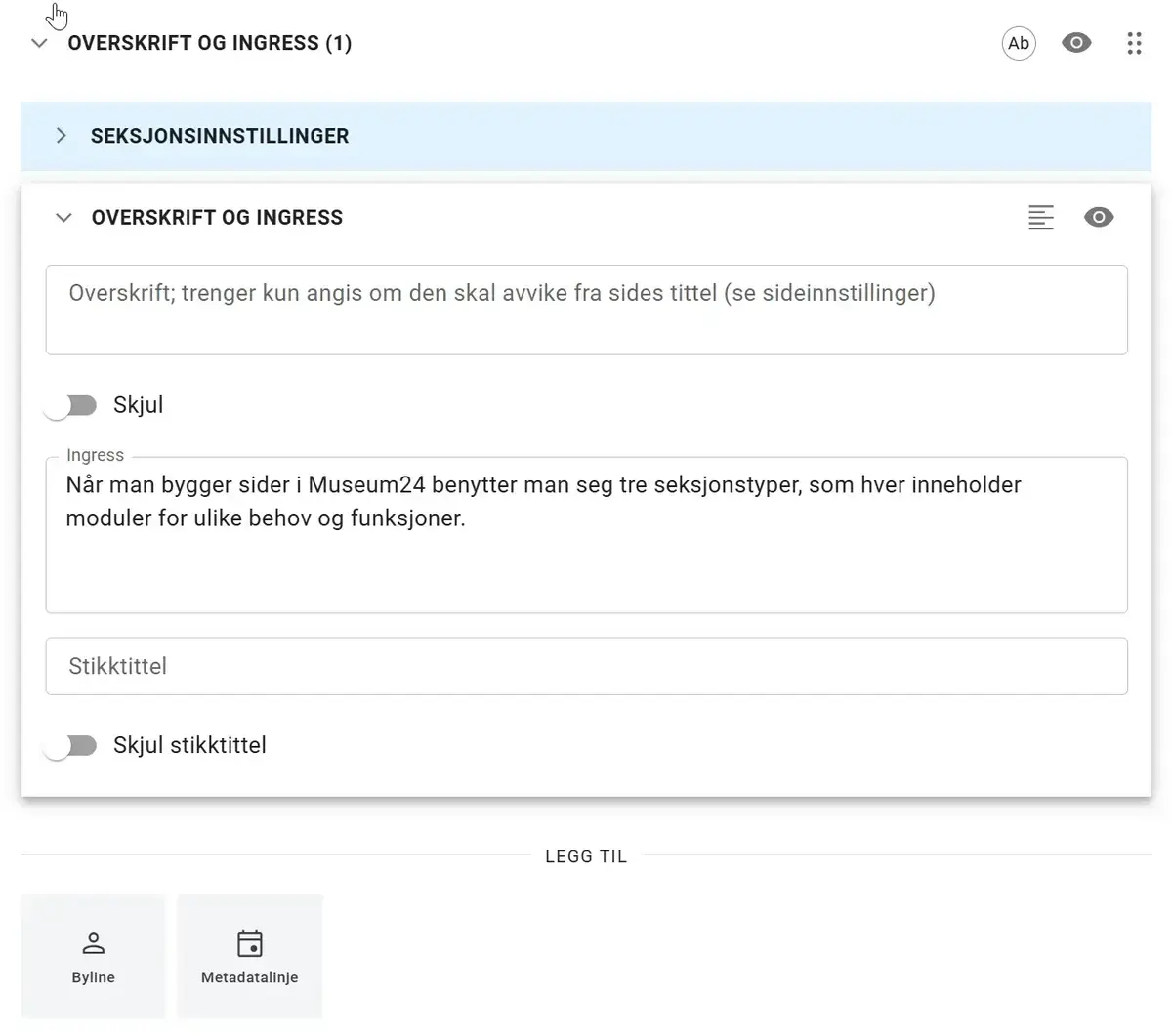
Task: Enable the Skjul toggle switch
Action: click(x=71, y=405)
